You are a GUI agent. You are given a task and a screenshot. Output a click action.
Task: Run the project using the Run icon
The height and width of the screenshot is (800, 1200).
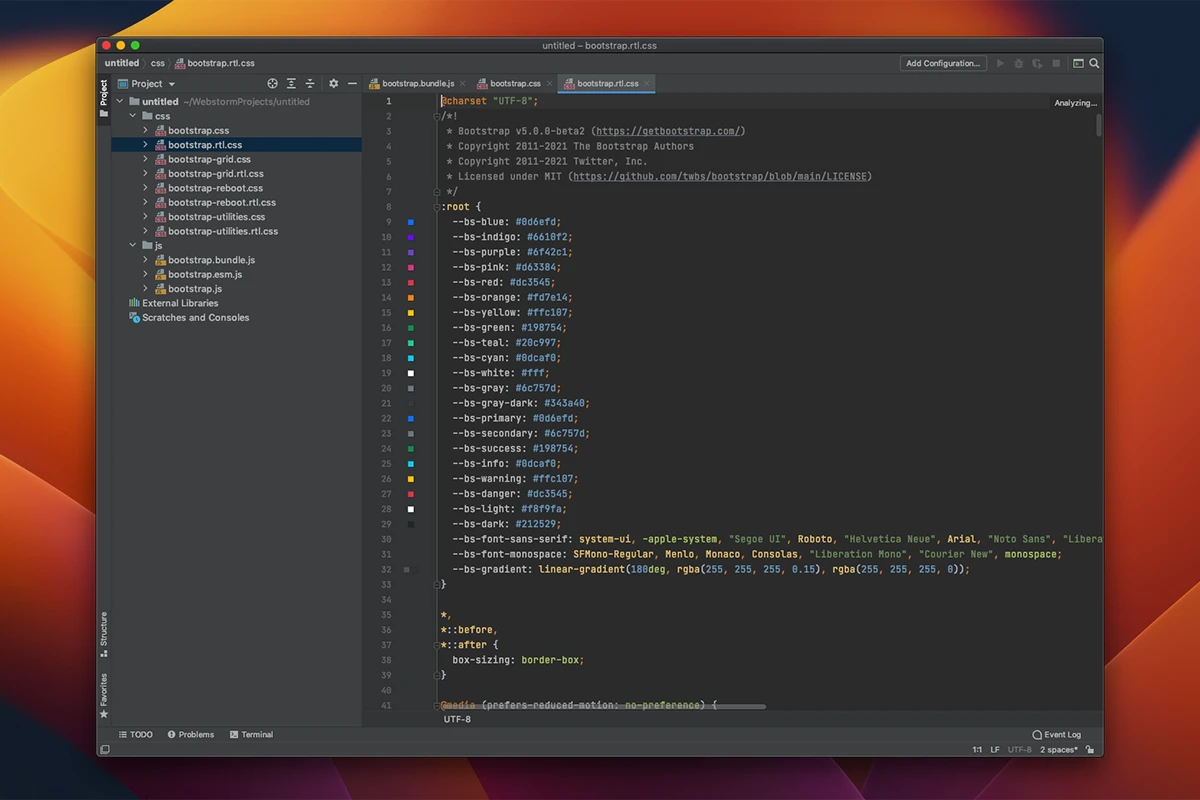click(x=1000, y=63)
